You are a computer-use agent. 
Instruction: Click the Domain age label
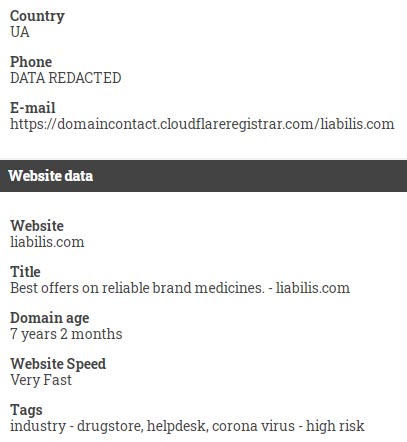(x=50, y=318)
